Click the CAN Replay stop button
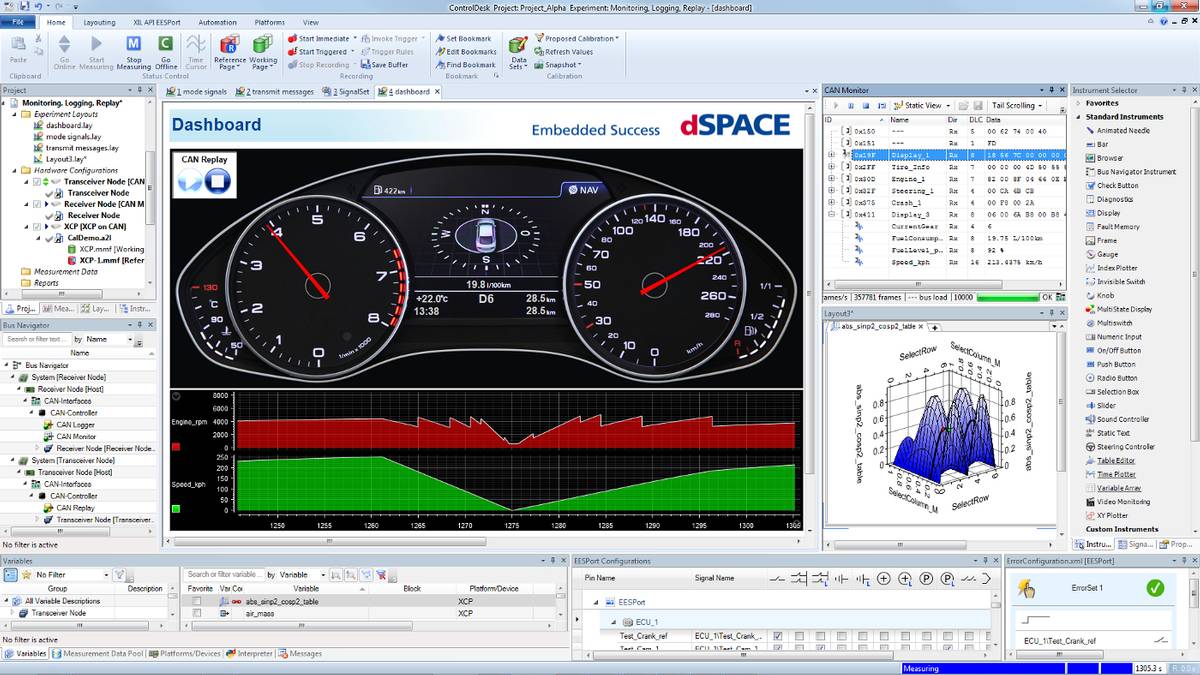The image size is (1200, 675). (217, 181)
